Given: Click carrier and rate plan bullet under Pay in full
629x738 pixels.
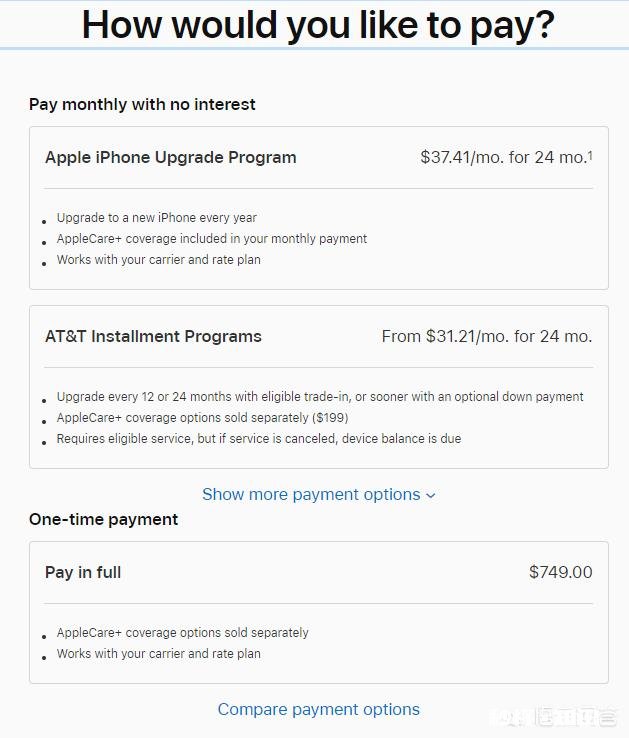Looking at the screenshot, I should pos(158,654).
